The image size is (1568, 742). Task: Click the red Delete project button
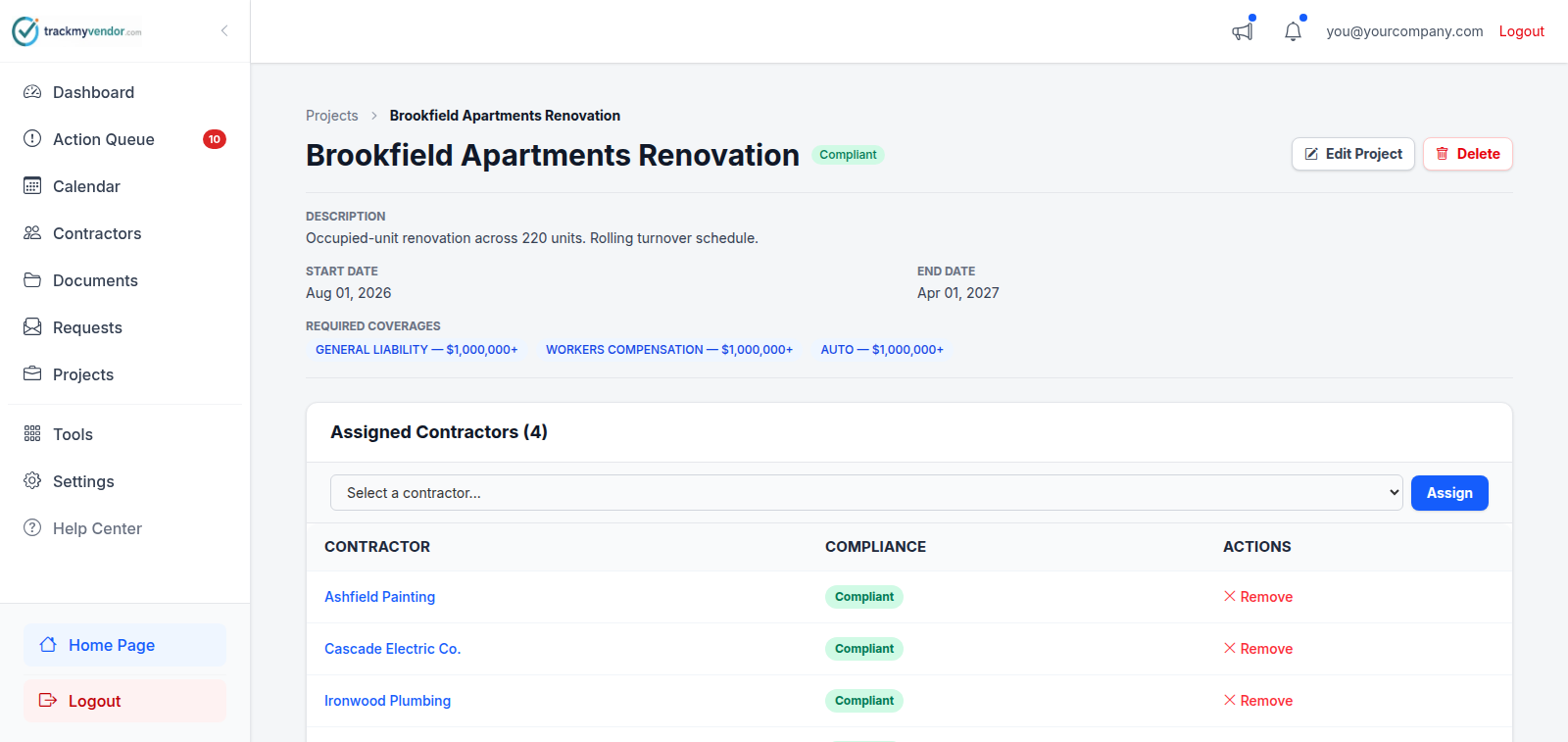[x=1467, y=154]
